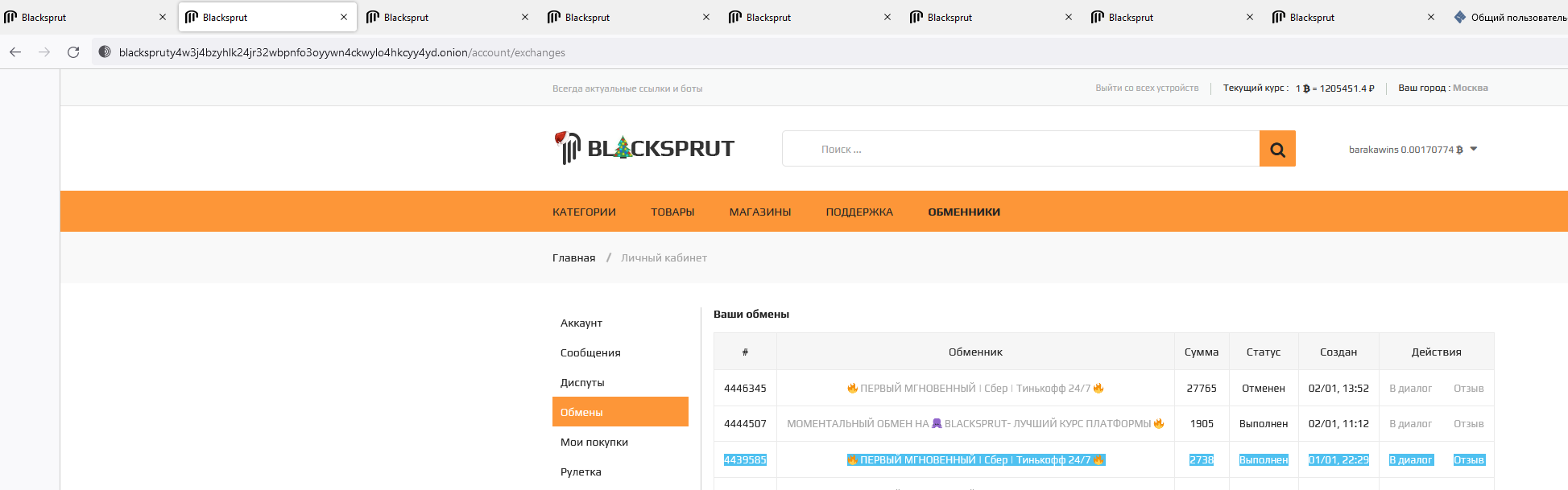1568x490 pixels.
Task: Click Выйти со всех устройств link
Action: [x=1147, y=88]
